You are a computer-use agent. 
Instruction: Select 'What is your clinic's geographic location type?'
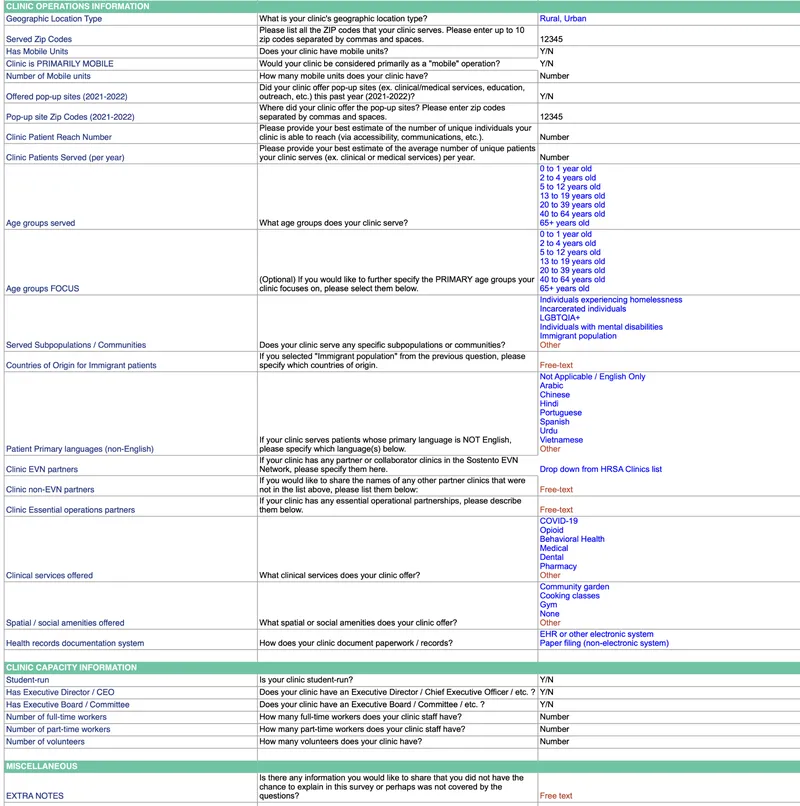coord(343,19)
